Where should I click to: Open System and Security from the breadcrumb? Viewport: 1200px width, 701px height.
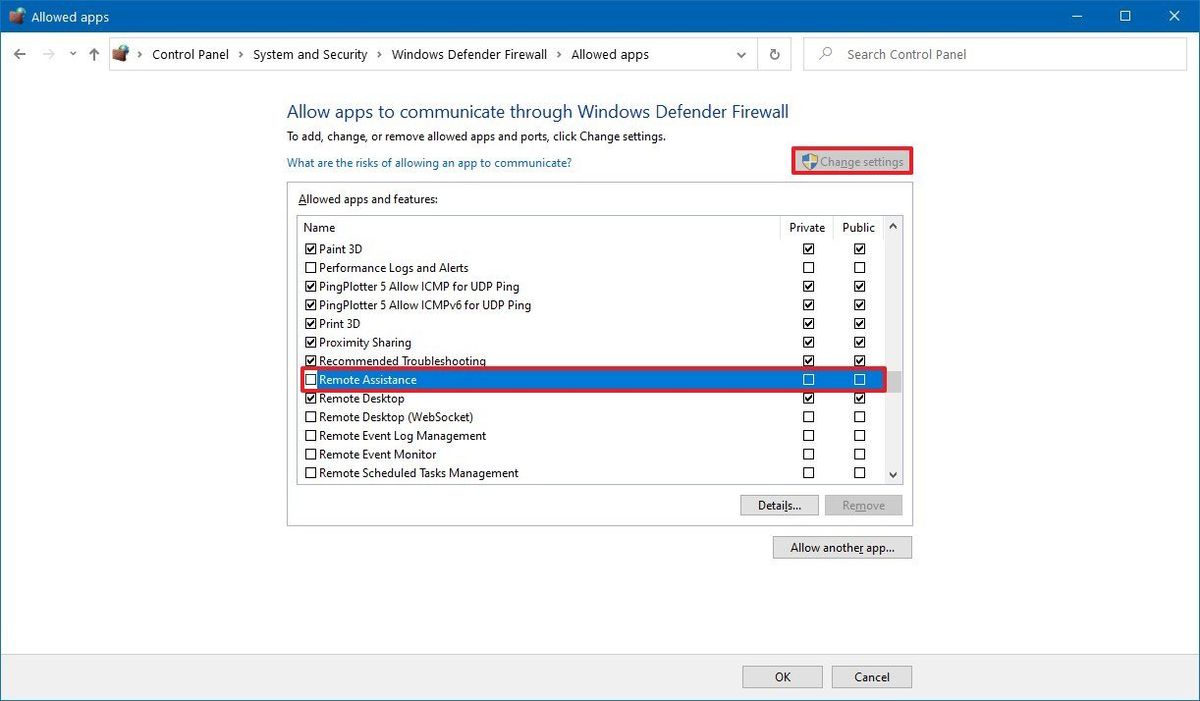(x=310, y=54)
